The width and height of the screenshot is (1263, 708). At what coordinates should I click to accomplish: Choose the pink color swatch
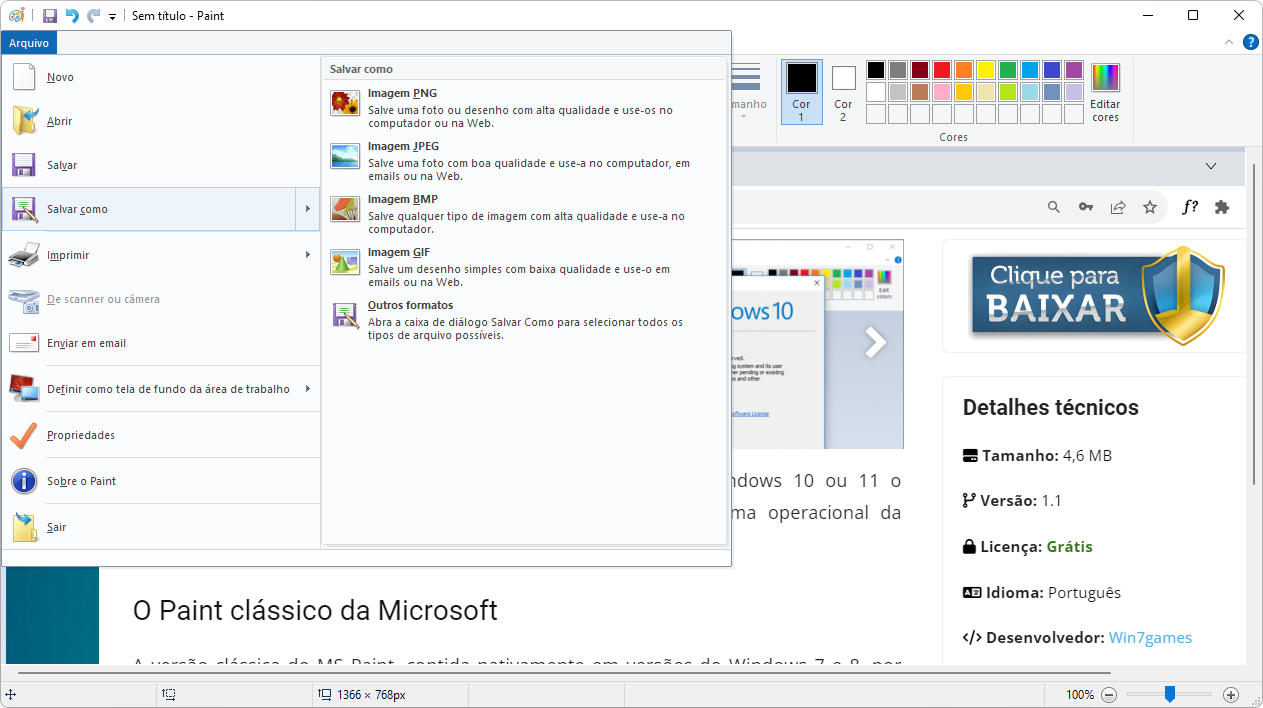point(942,92)
